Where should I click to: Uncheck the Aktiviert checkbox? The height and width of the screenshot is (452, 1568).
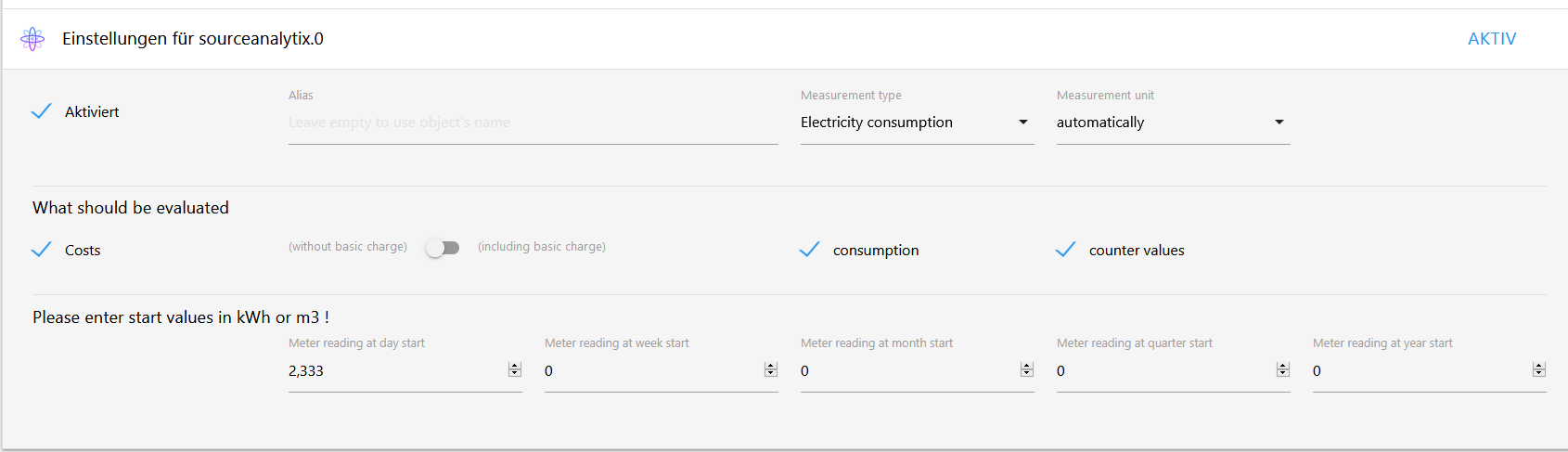(42, 111)
